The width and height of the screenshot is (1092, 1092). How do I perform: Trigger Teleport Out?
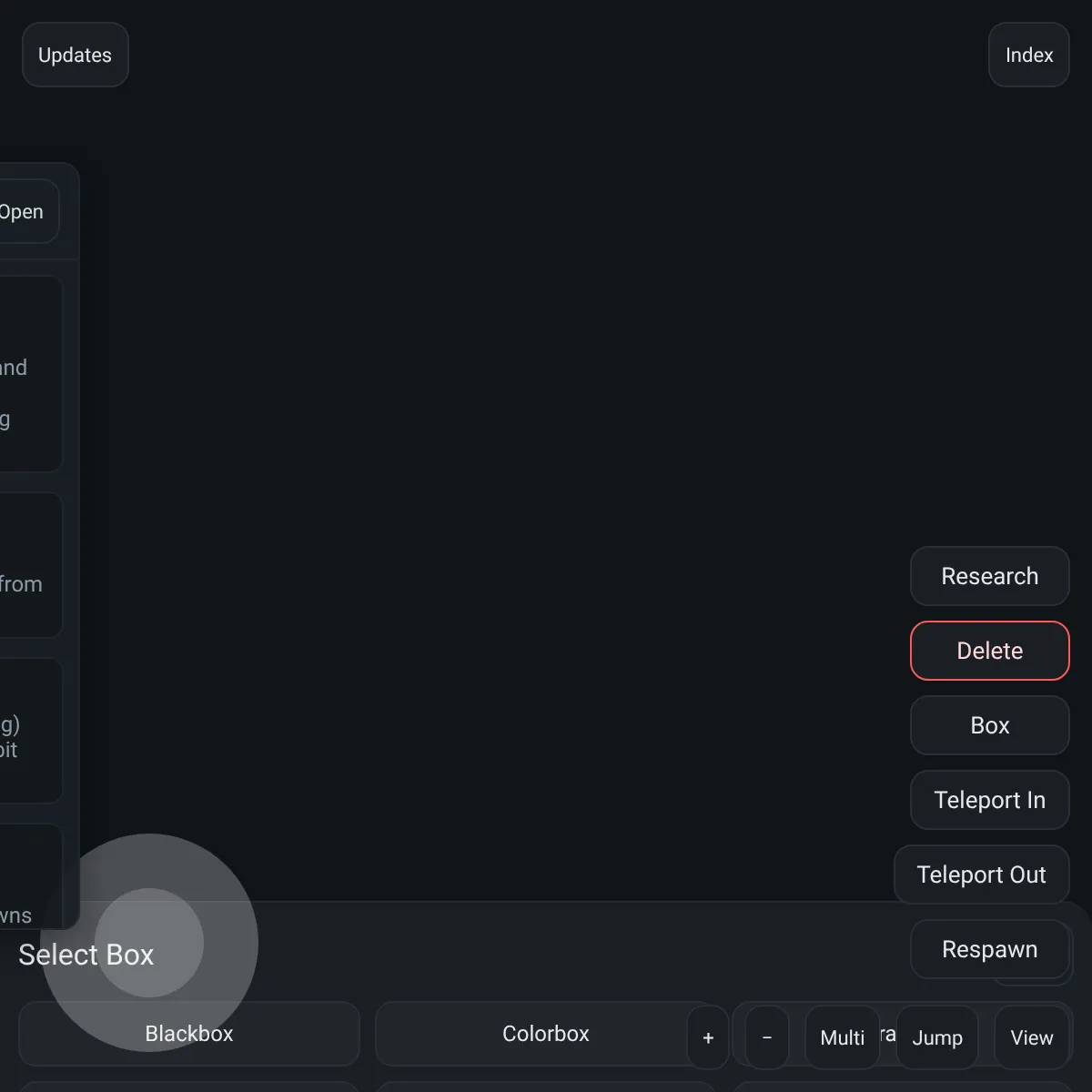pos(981,875)
